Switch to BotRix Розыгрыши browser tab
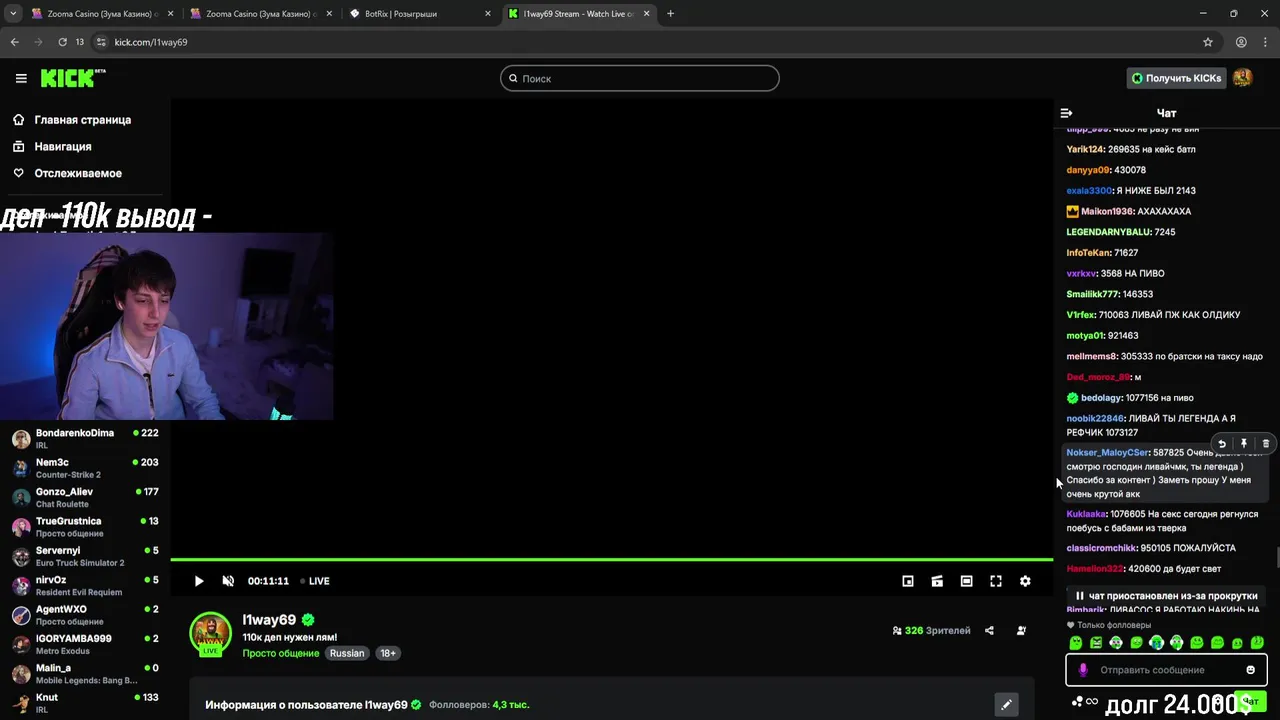 420,14
